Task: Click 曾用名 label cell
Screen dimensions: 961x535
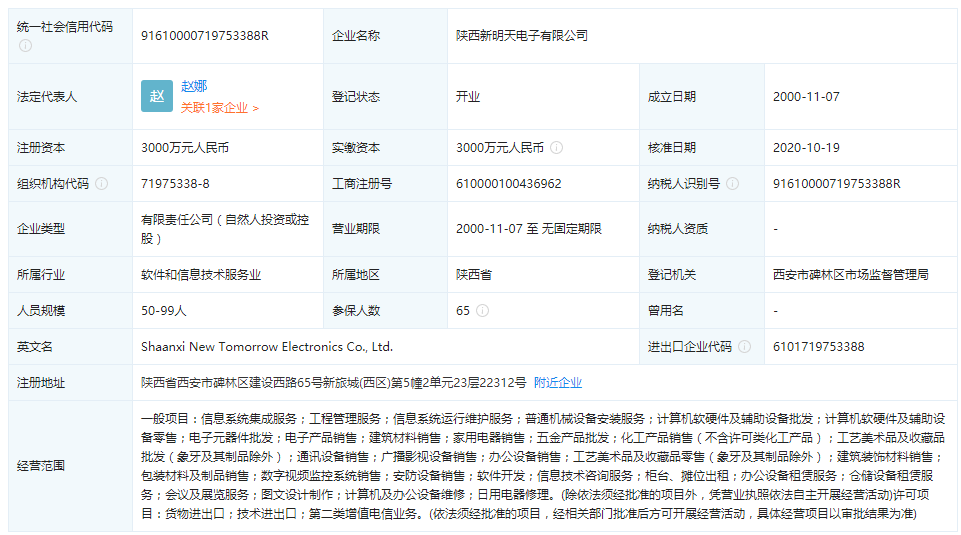Action: tap(702, 311)
